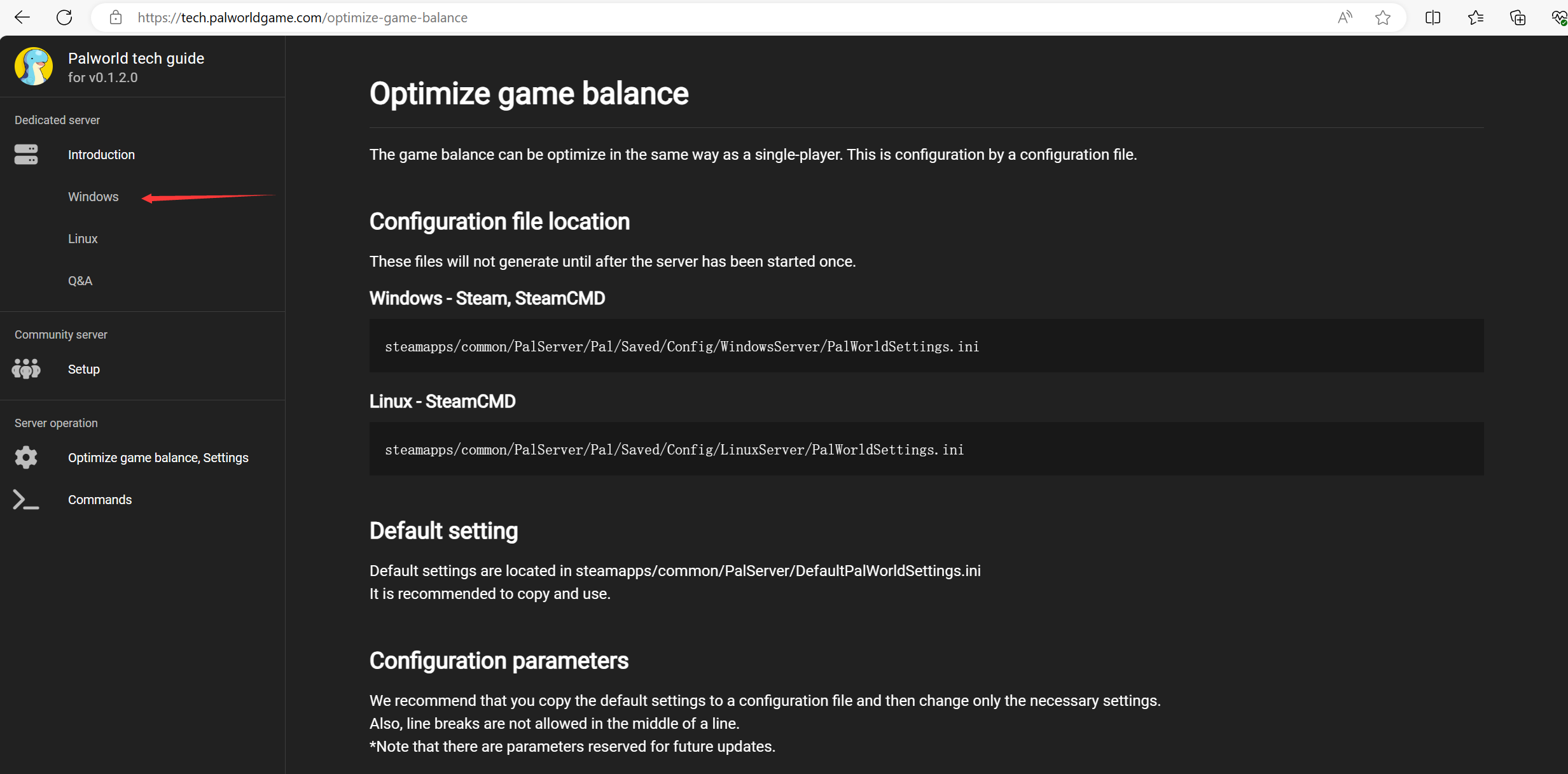
Task: Reload the page with refresh icon
Action: click(x=64, y=17)
